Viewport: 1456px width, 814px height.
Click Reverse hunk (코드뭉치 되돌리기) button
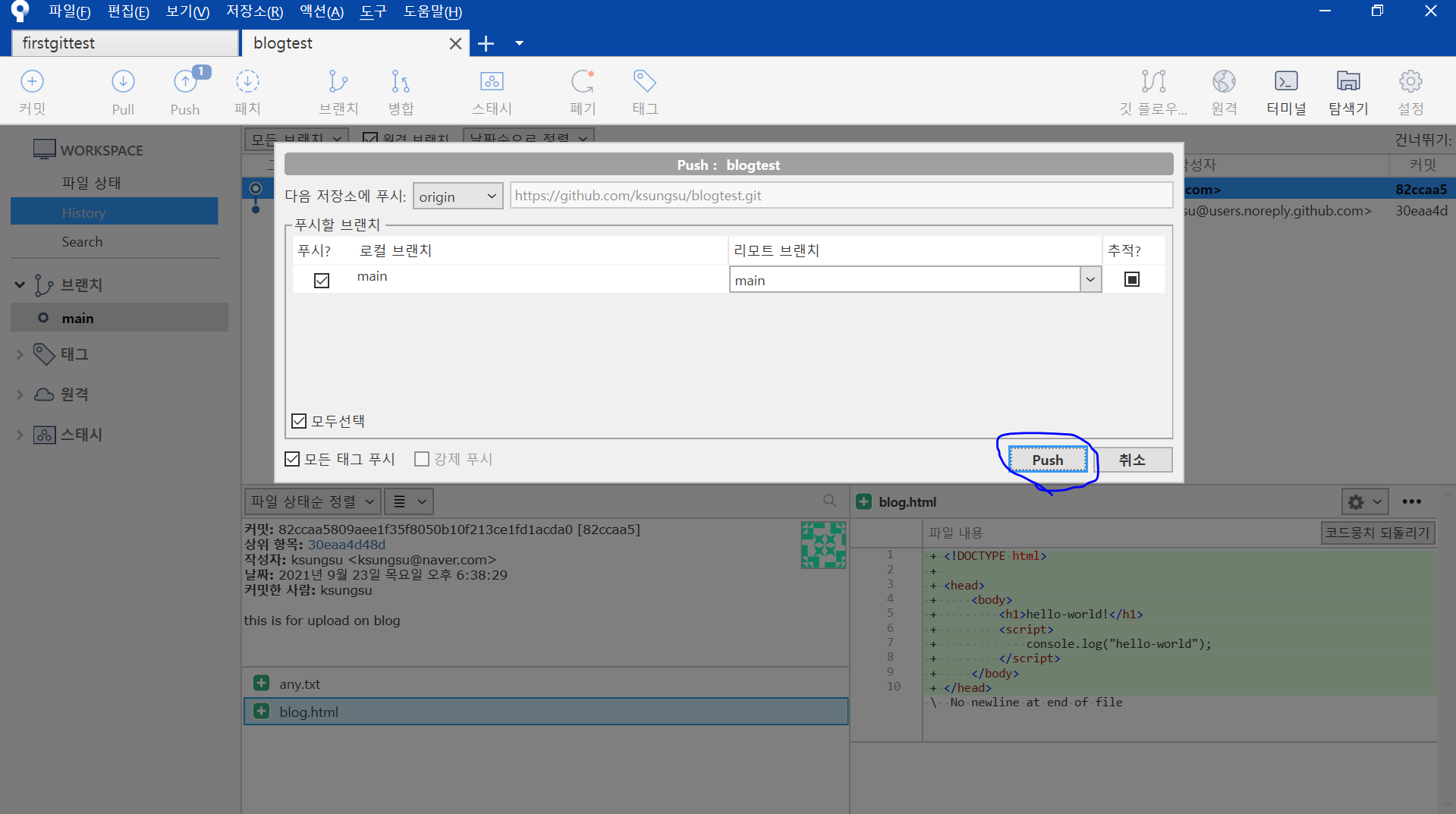pos(1377,533)
